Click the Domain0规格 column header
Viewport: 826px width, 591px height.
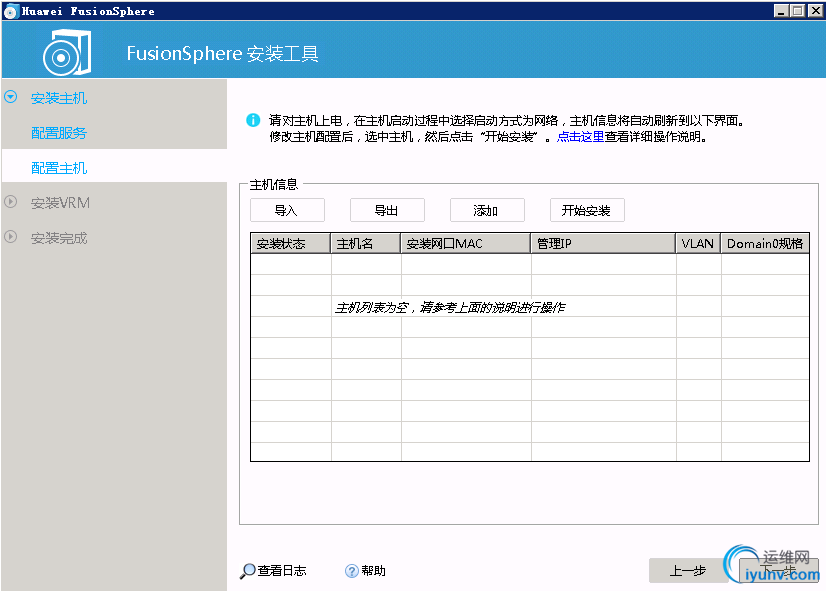pyautogui.click(x=765, y=243)
